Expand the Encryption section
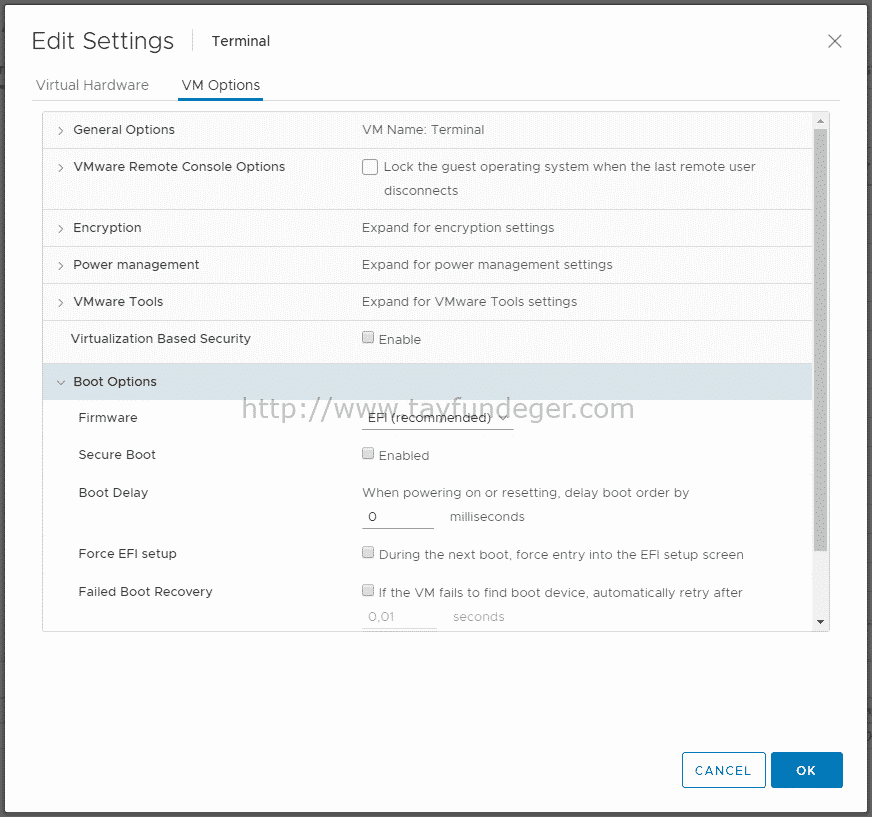Screen dimensions: 872x817 (61, 229)
